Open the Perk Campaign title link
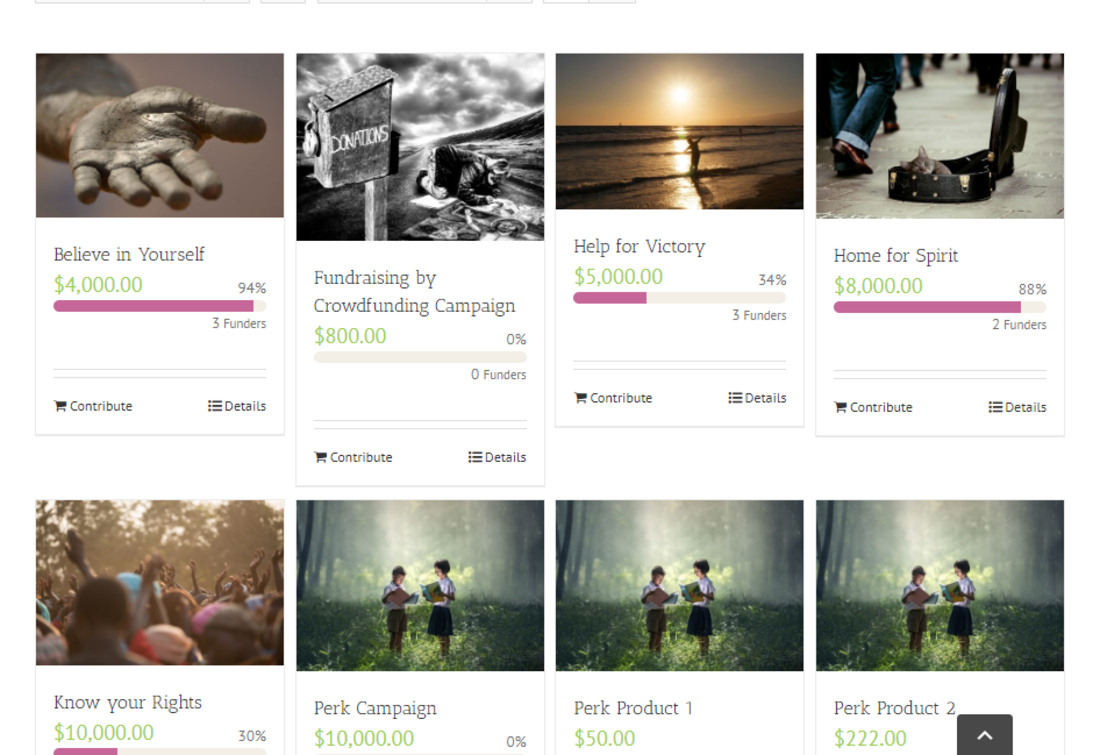Image resolution: width=1100 pixels, height=755 pixels. pyautogui.click(x=375, y=708)
